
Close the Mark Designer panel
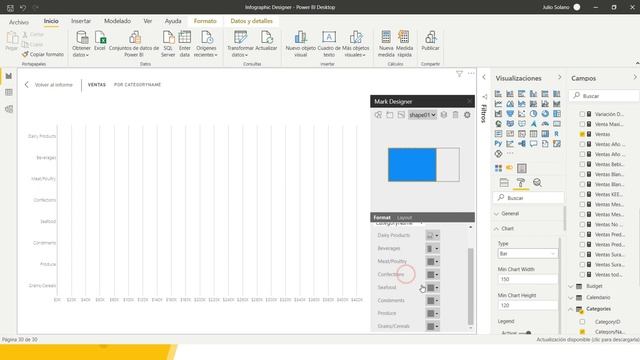(469, 101)
